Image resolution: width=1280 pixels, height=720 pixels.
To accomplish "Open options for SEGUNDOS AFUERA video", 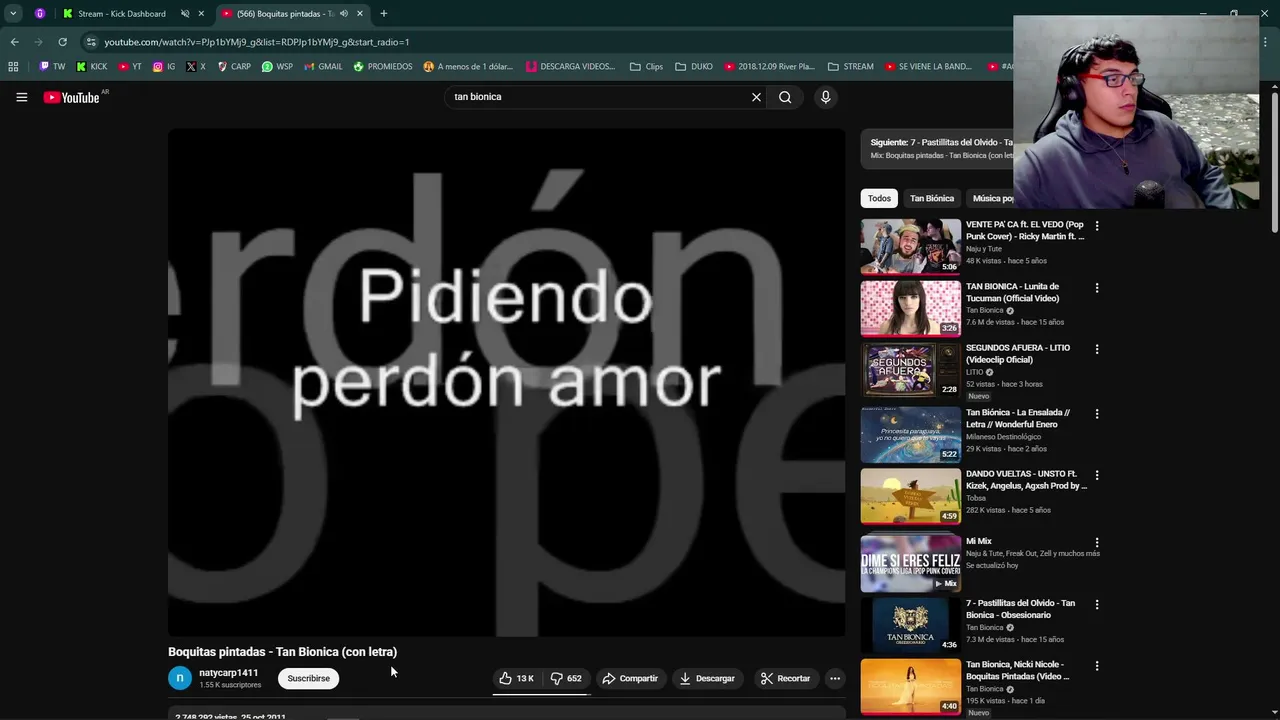I will click(1097, 349).
